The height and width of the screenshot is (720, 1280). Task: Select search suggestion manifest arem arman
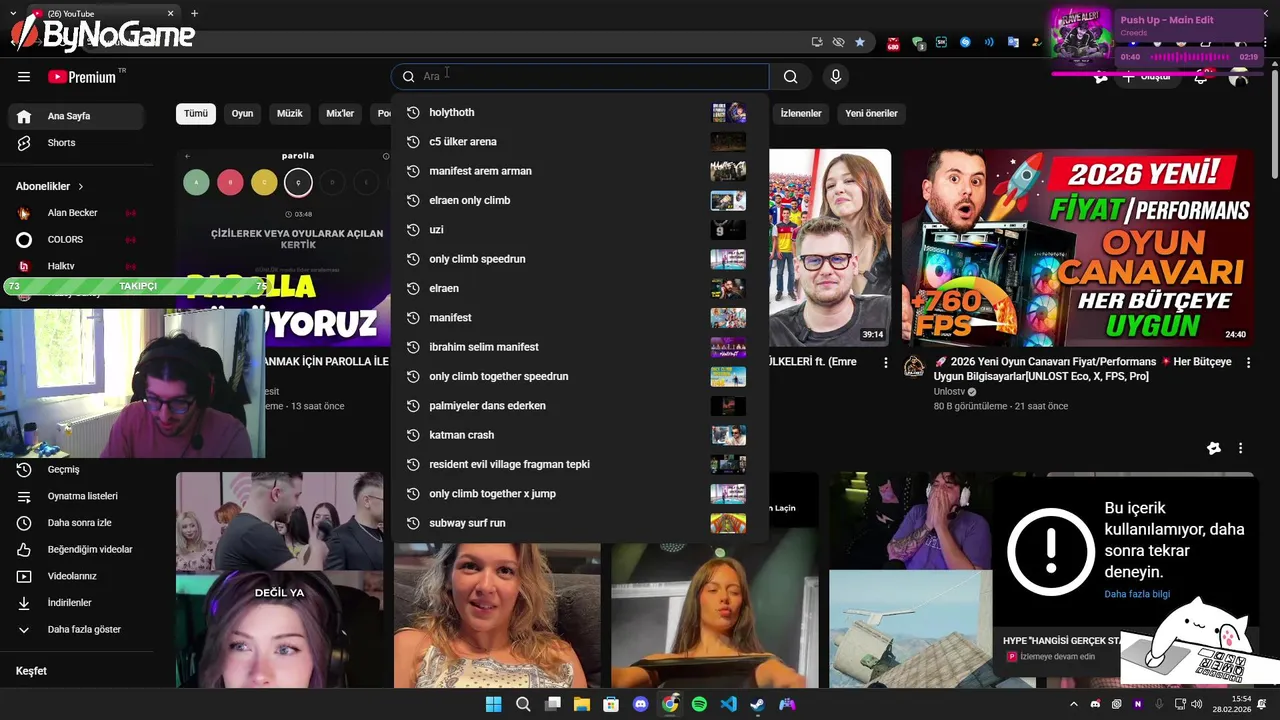580,171
